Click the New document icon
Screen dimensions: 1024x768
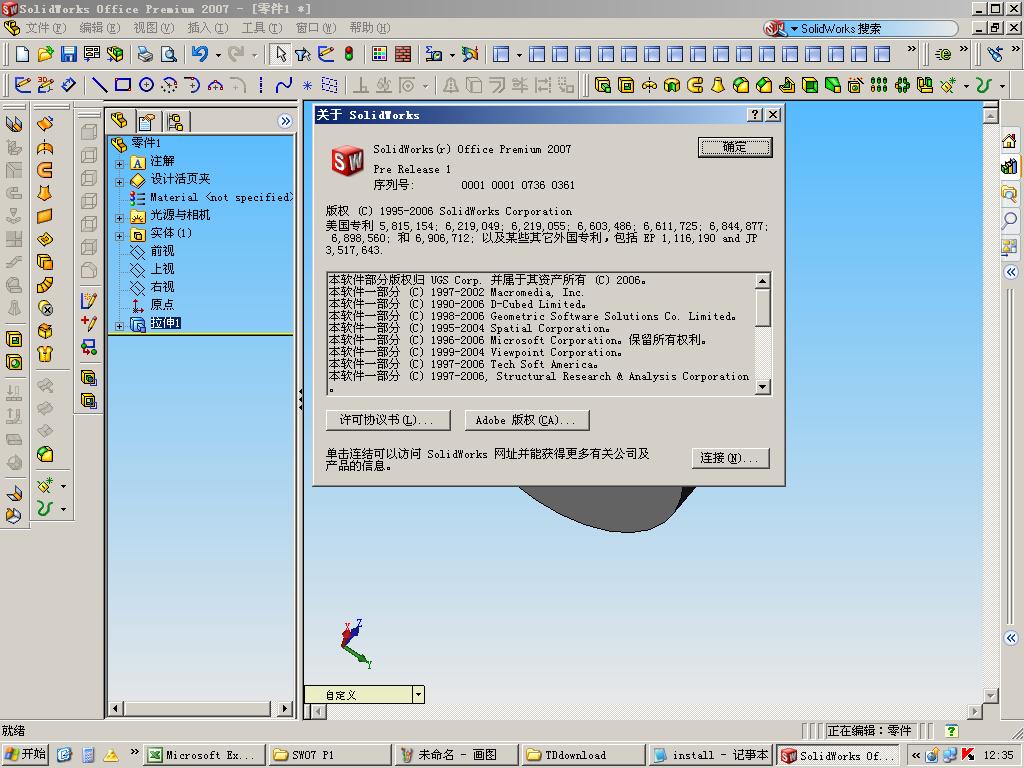click(x=22, y=54)
